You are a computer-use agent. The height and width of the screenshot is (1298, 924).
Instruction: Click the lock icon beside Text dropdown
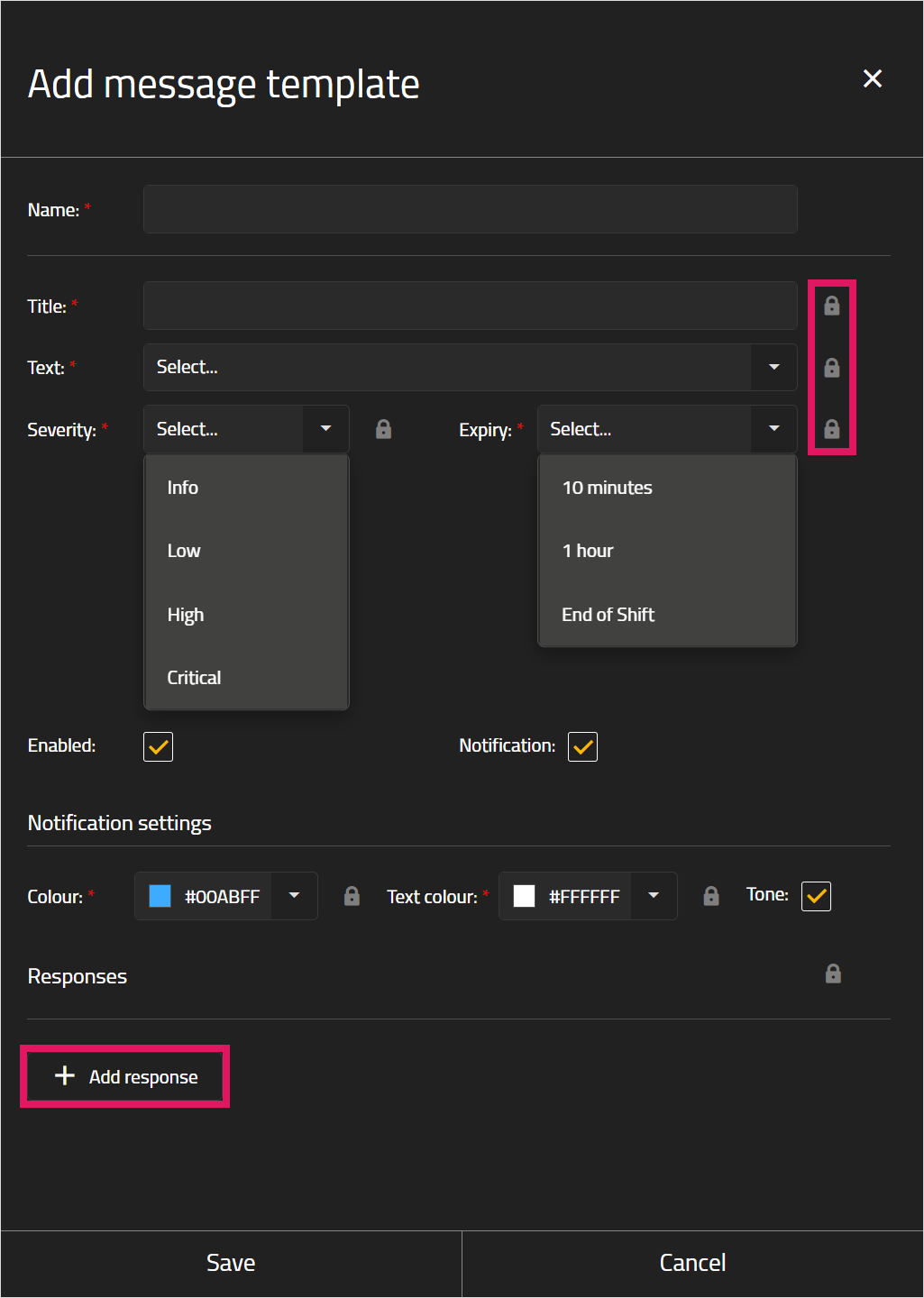tap(832, 367)
